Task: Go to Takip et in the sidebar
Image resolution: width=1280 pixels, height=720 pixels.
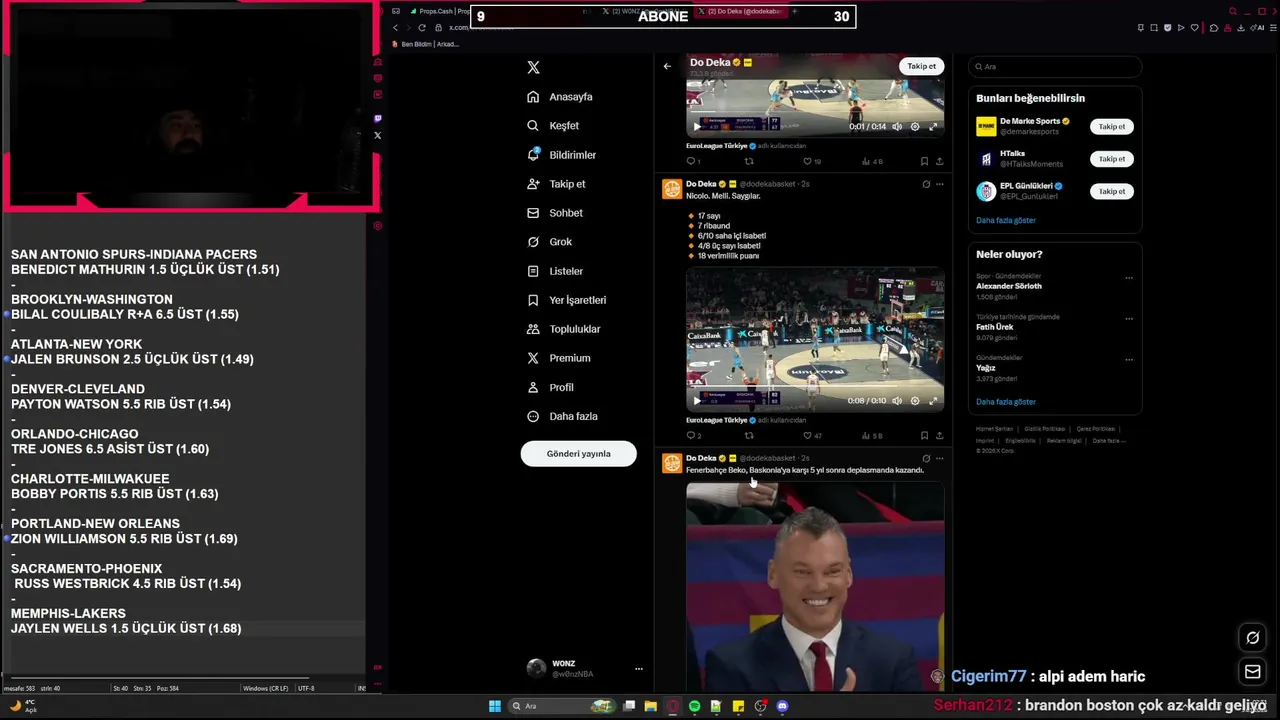Action: [x=556, y=184]
